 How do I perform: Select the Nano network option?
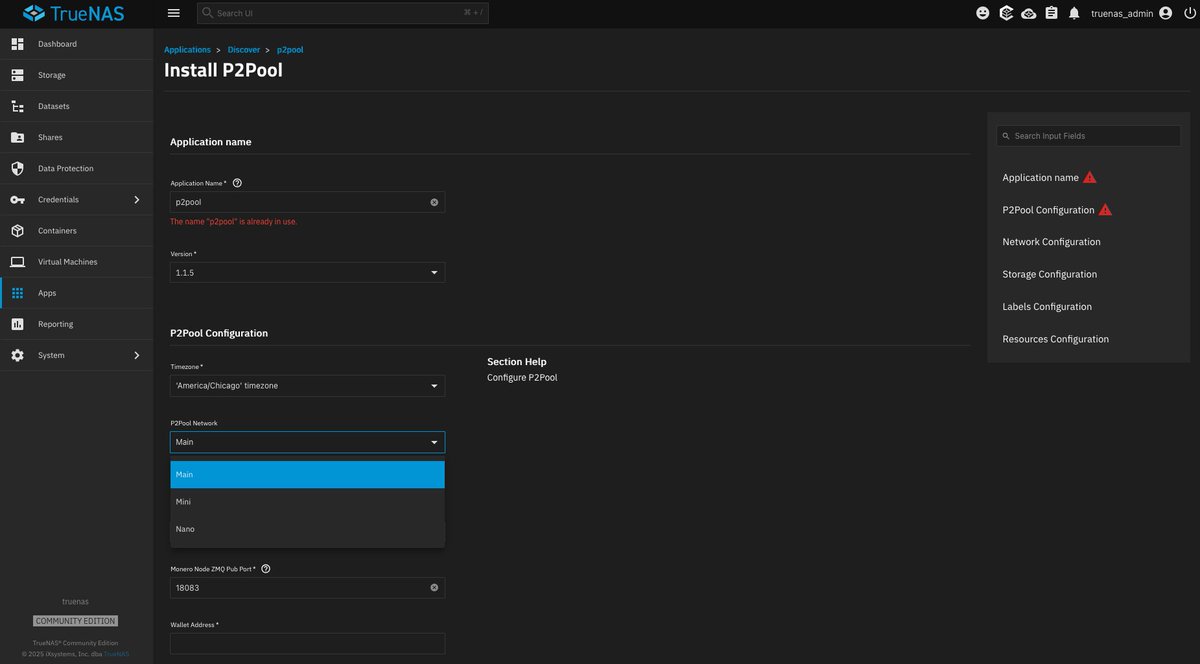coord(307,529)
